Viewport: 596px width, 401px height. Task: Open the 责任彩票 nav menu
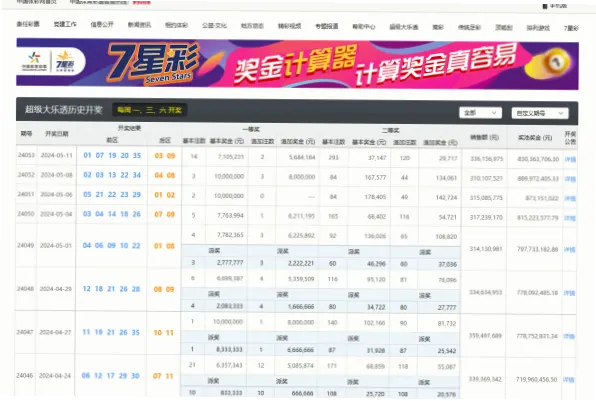pos(28,24)
